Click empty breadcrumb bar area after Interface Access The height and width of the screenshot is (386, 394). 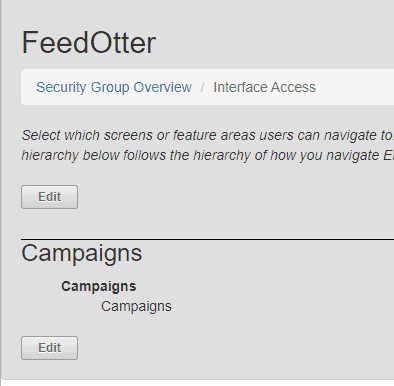[x=355, y=87]
